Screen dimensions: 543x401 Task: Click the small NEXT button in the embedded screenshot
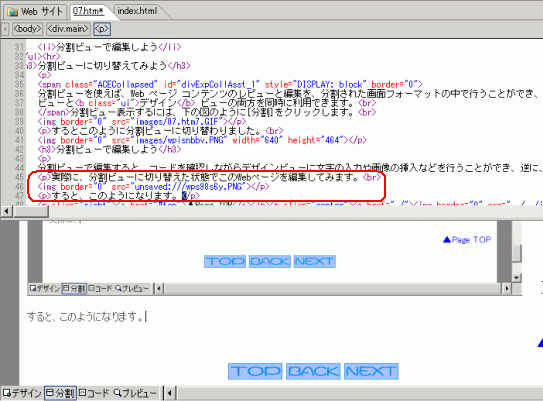click(x=314, y=261)
